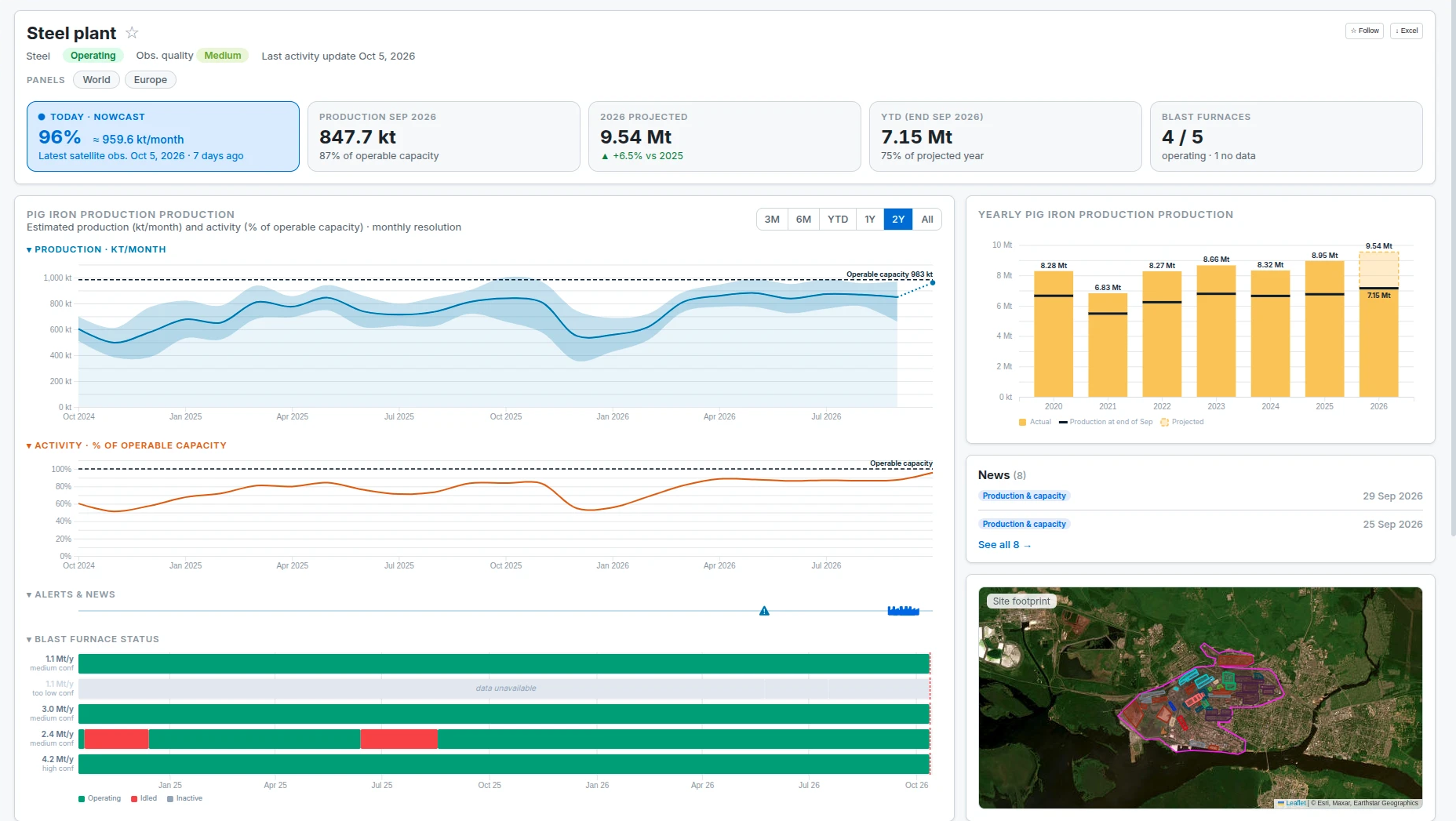Click the Operating legend swatch

[x=82, y=799]
